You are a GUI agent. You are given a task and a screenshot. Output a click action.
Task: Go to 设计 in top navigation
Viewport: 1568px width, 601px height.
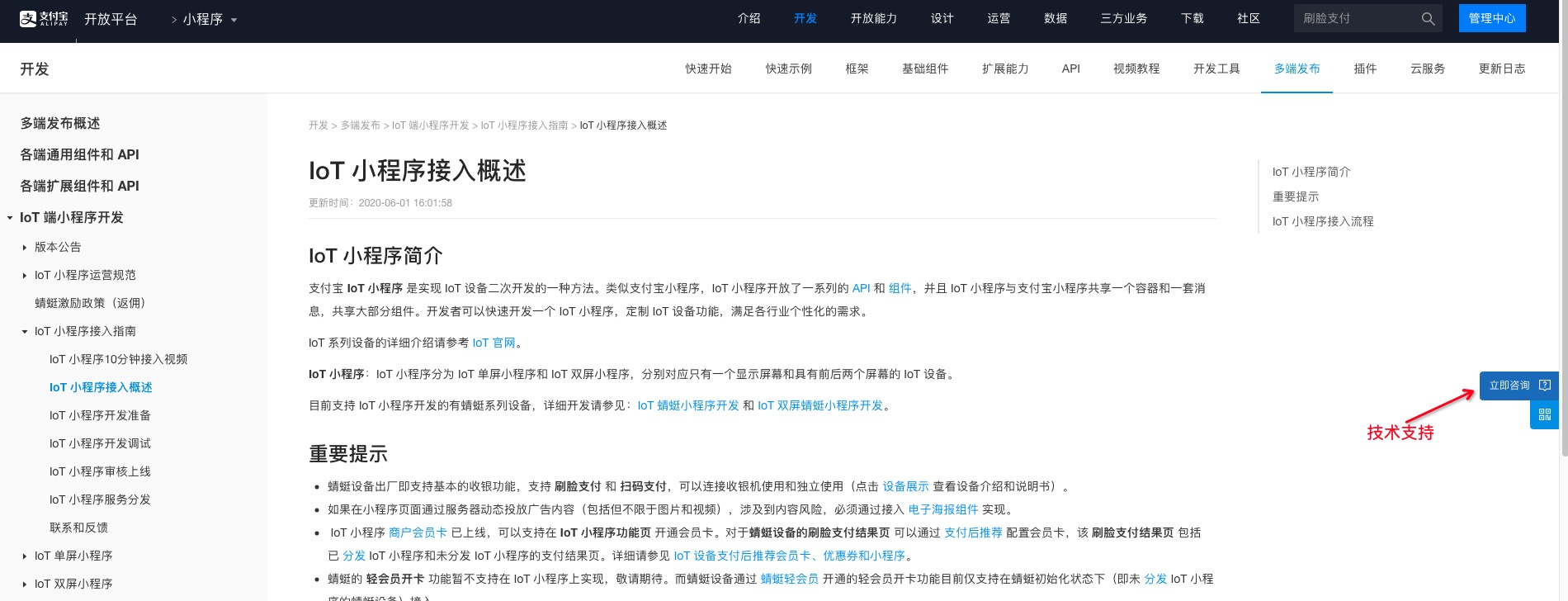(x=942, y=18)
